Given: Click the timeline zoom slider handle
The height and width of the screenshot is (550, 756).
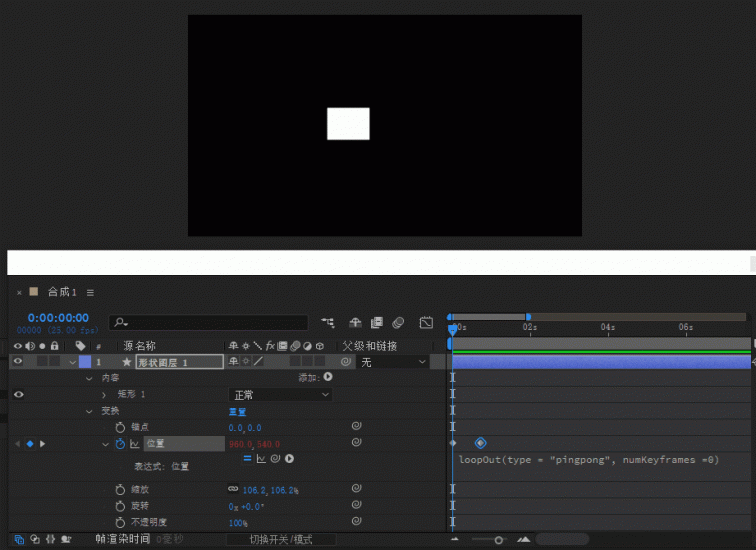Looking at the screenshot, I should (499, 540).
